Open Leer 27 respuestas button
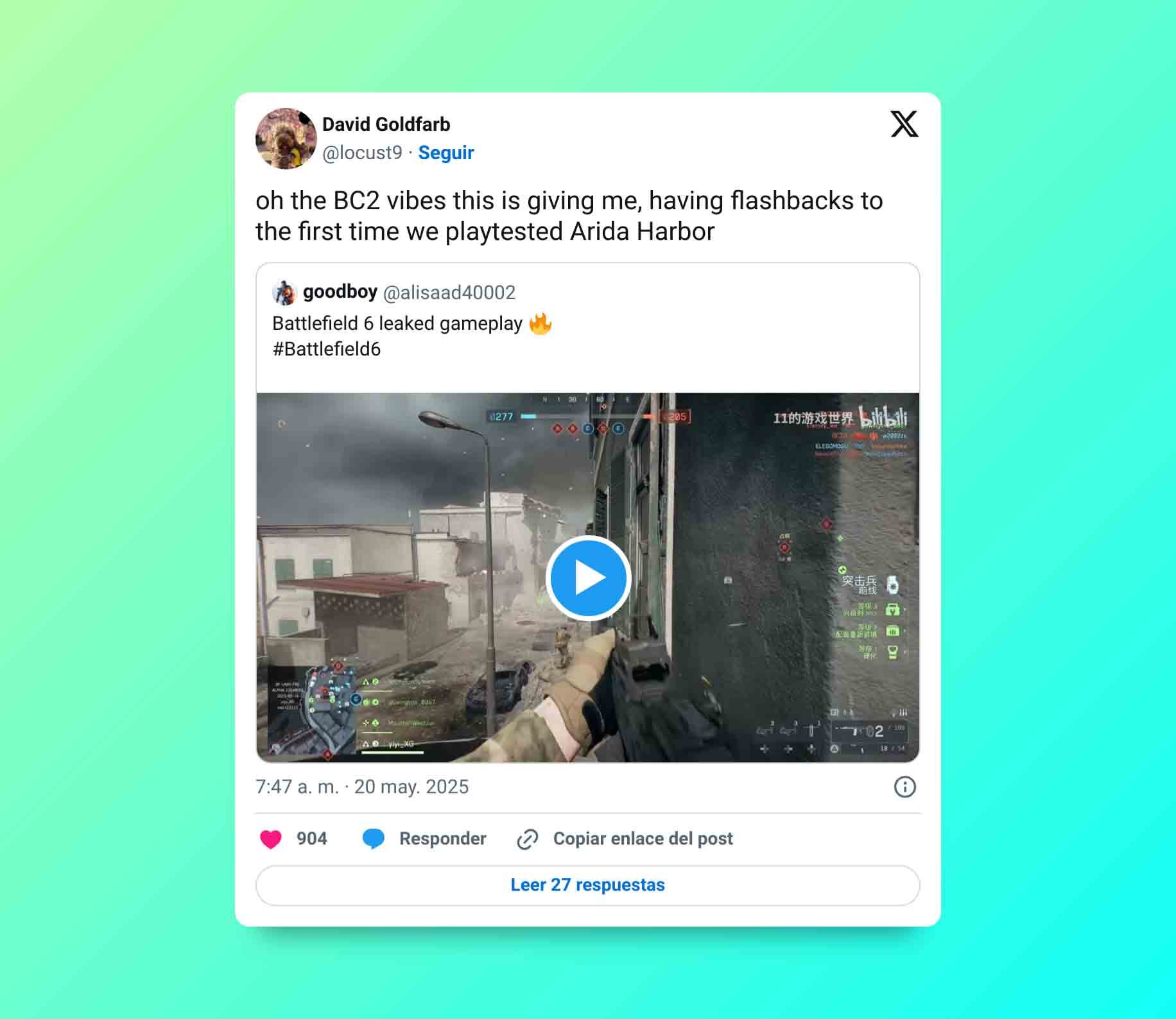 point(588,885)
